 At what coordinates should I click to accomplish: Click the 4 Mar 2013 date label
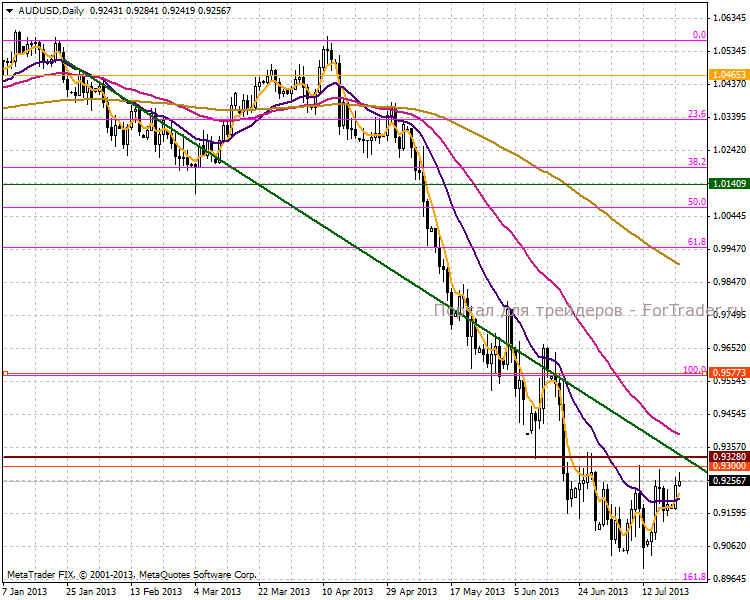click(x=218, y=591)
